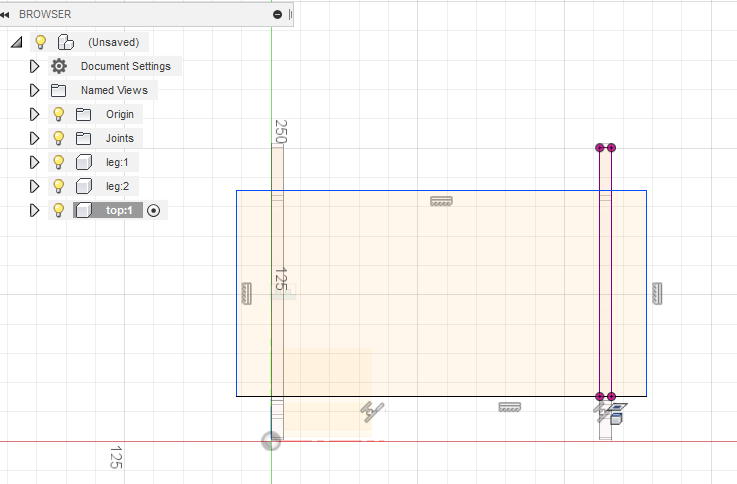Click the leg:2 component cube icon
Screen dimensions: 737x484
[x=84, y=186]
